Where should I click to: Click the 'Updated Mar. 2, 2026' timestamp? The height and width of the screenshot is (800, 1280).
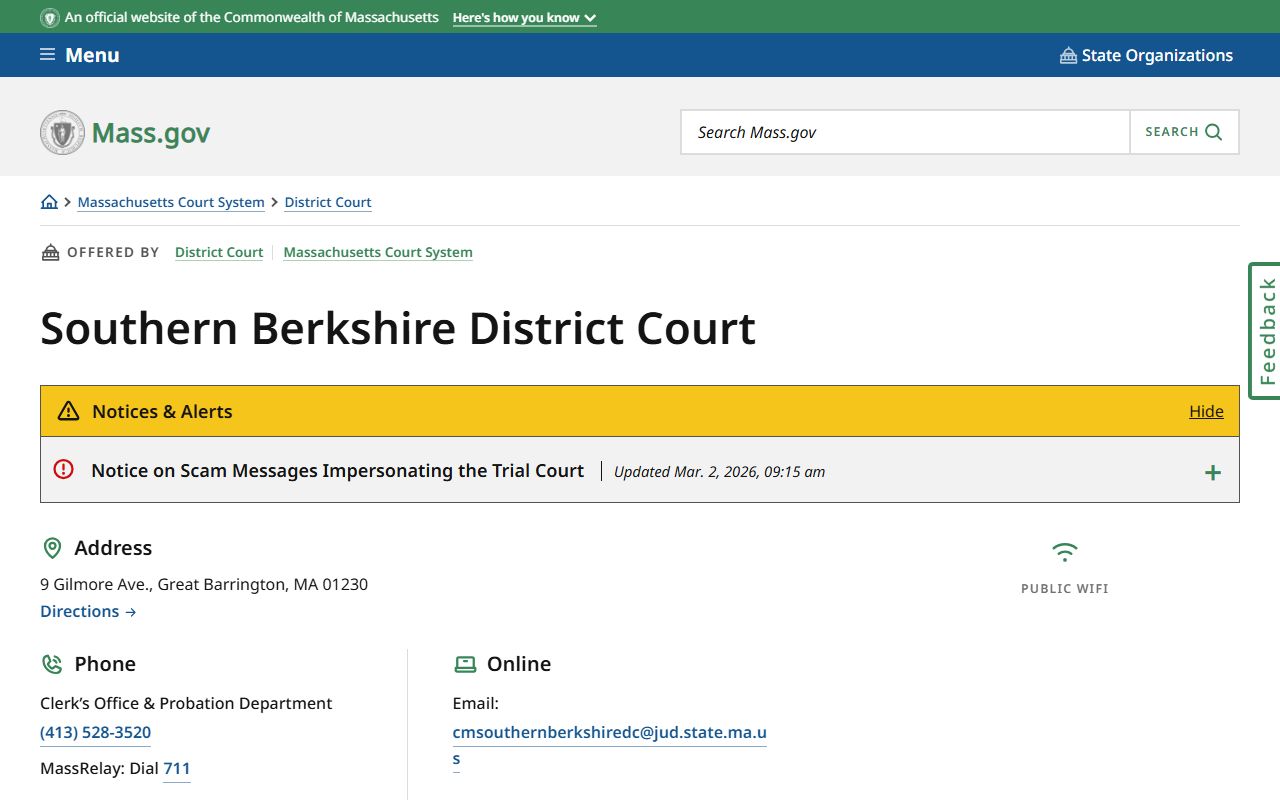click(x=720, y=472)
